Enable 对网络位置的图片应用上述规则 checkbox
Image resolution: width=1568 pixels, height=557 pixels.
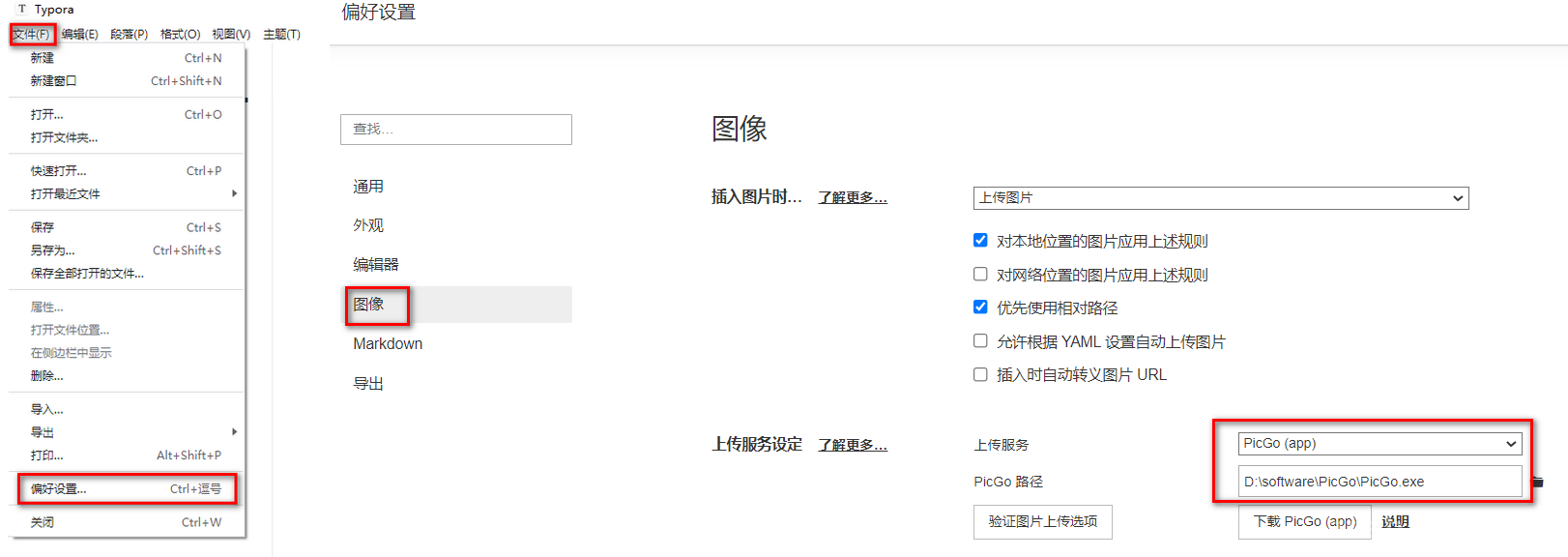pyautogui.click(x=980, y=274)
